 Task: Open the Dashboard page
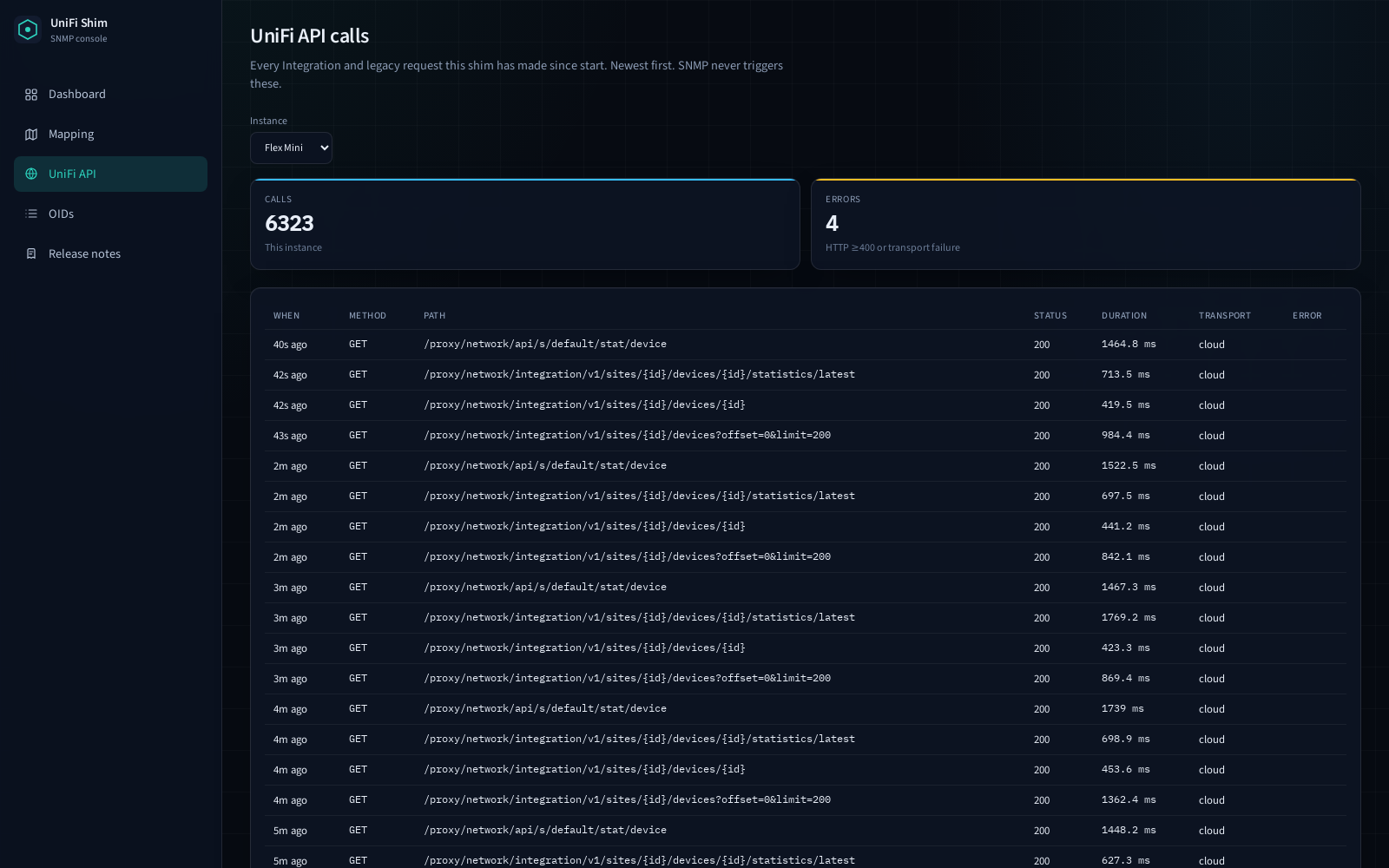(x=110, y=94)
